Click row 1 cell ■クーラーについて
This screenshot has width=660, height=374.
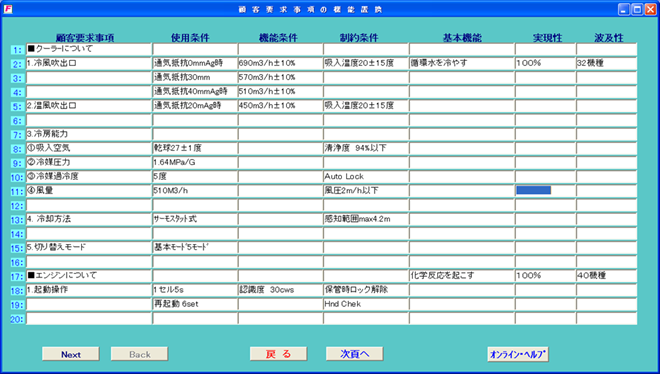tap(89, 49)
